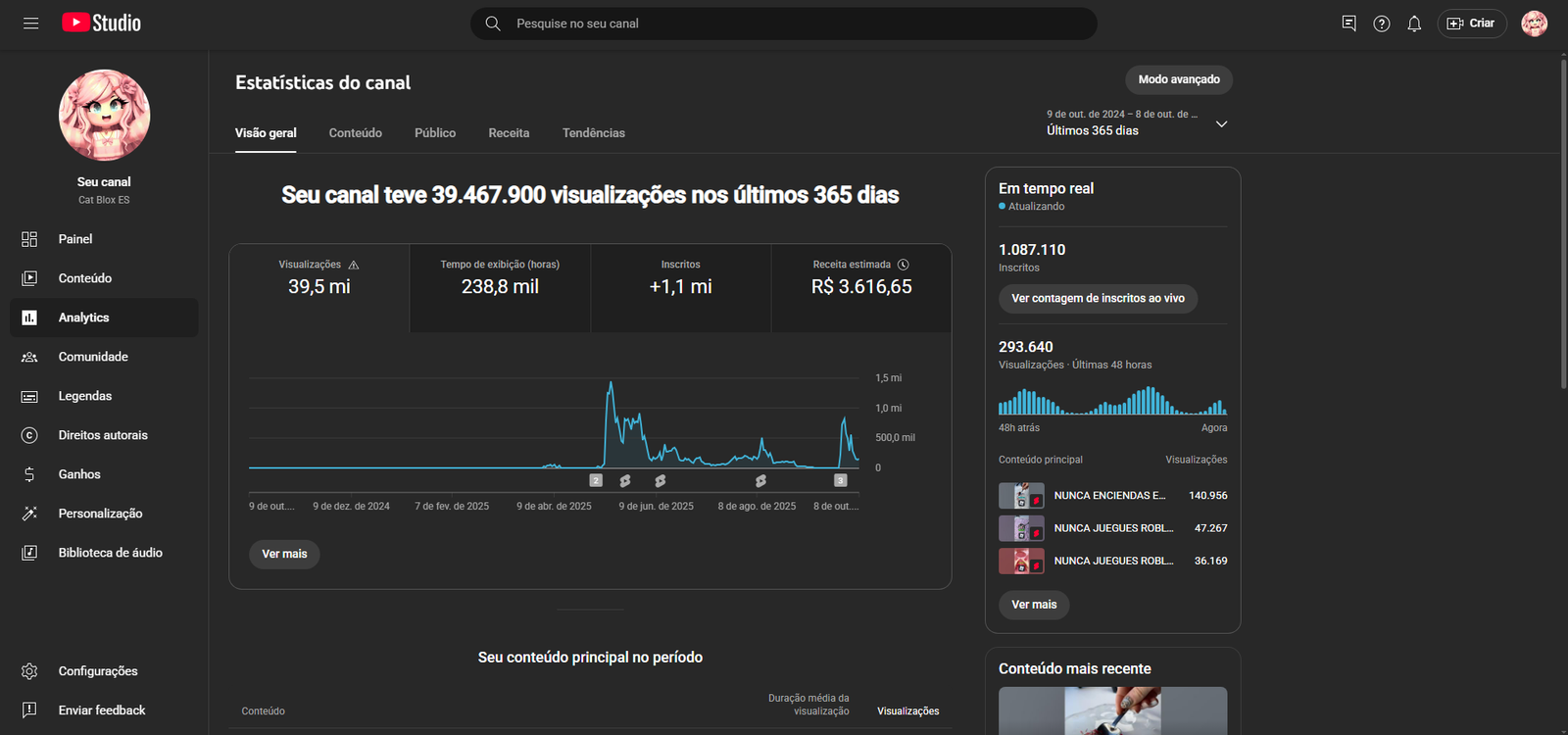Screen dimensions: 1568x735
Task: Go to Painel in the sidebar
Action: coord(104,239)
